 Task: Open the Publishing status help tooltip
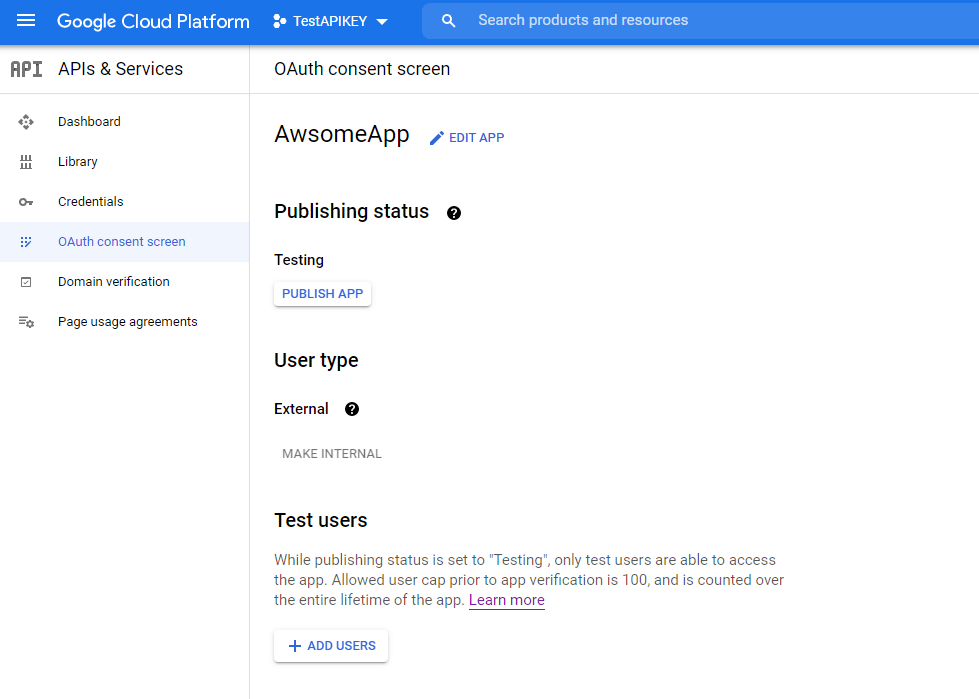tap(454, 212)
